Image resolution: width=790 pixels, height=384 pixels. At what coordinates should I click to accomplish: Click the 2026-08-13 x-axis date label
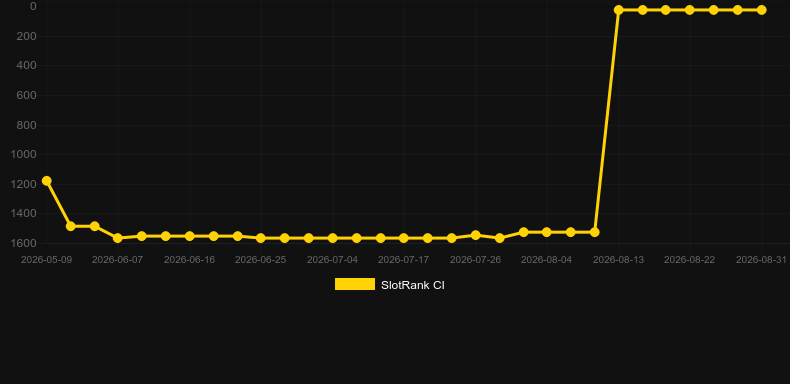click(x=618, y=260)
